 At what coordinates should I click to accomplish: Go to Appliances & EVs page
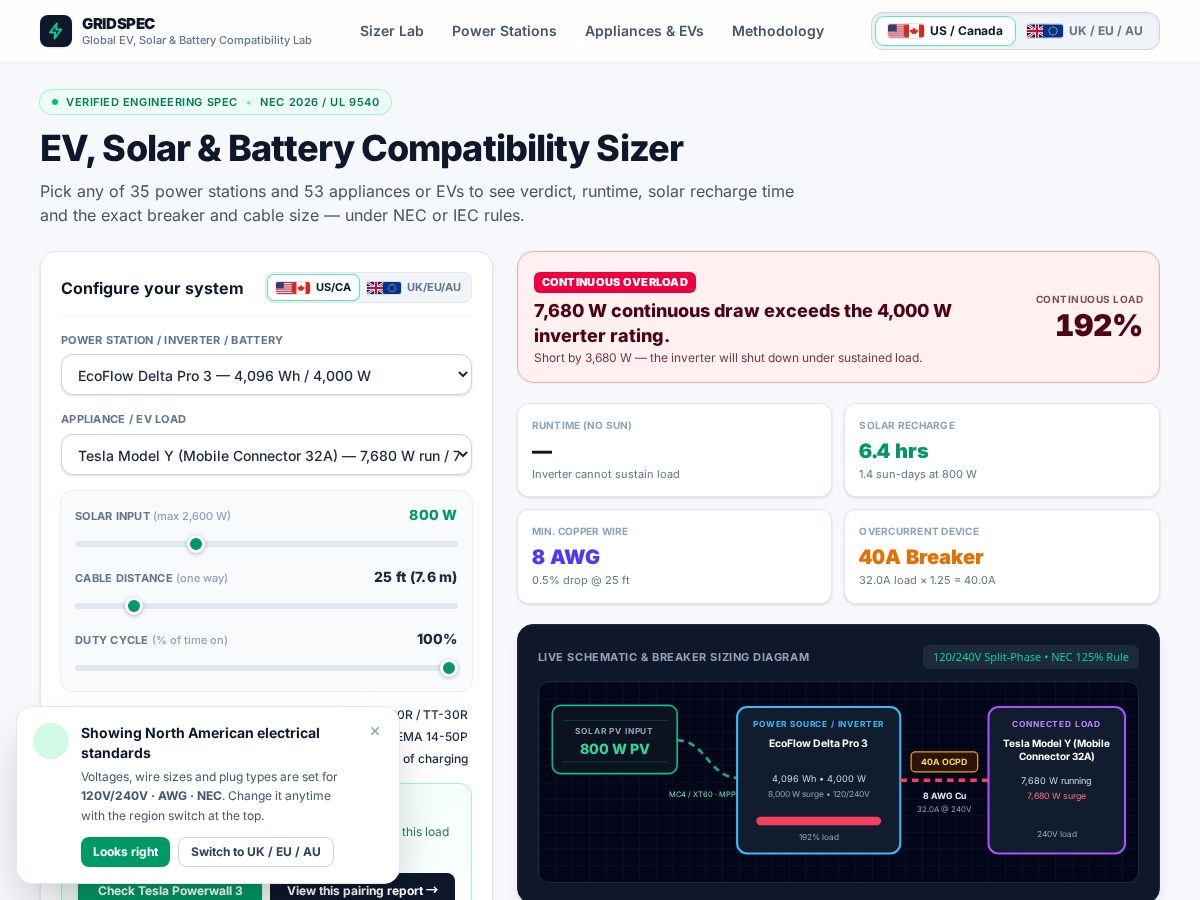(644, 31)
